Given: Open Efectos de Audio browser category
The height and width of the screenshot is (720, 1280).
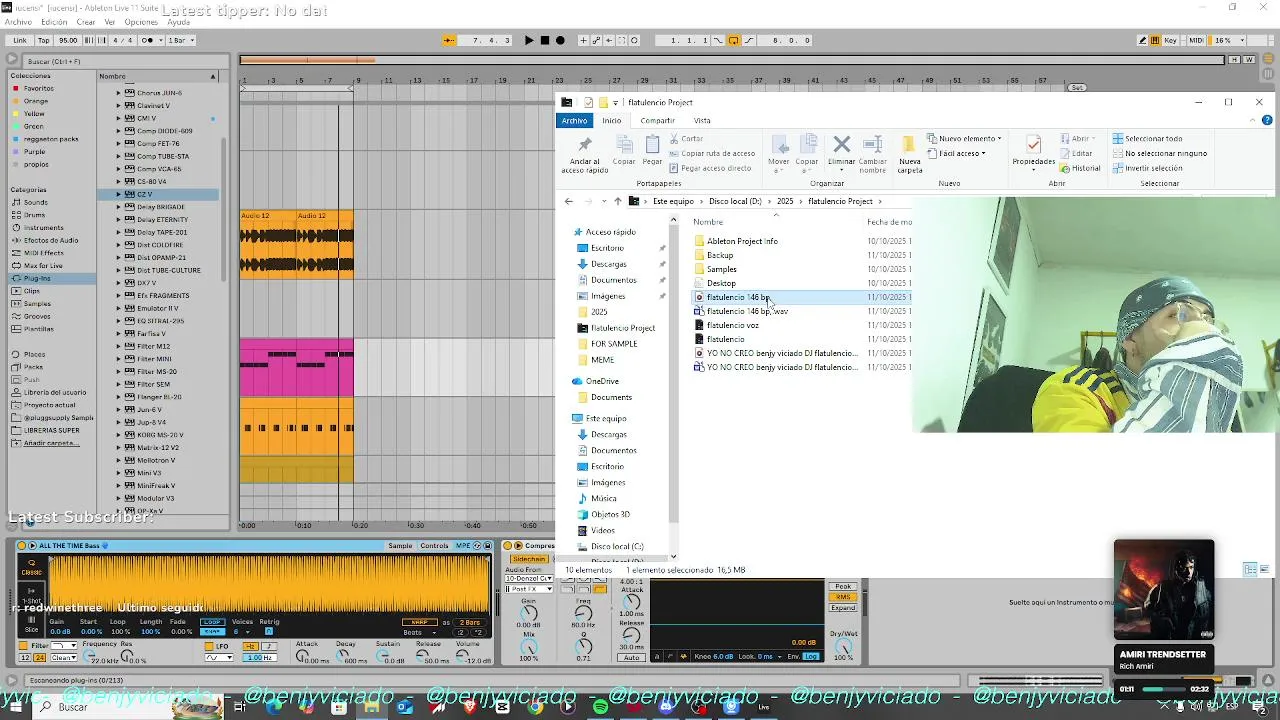Looking at the screenshot, I should coord(51,240).
